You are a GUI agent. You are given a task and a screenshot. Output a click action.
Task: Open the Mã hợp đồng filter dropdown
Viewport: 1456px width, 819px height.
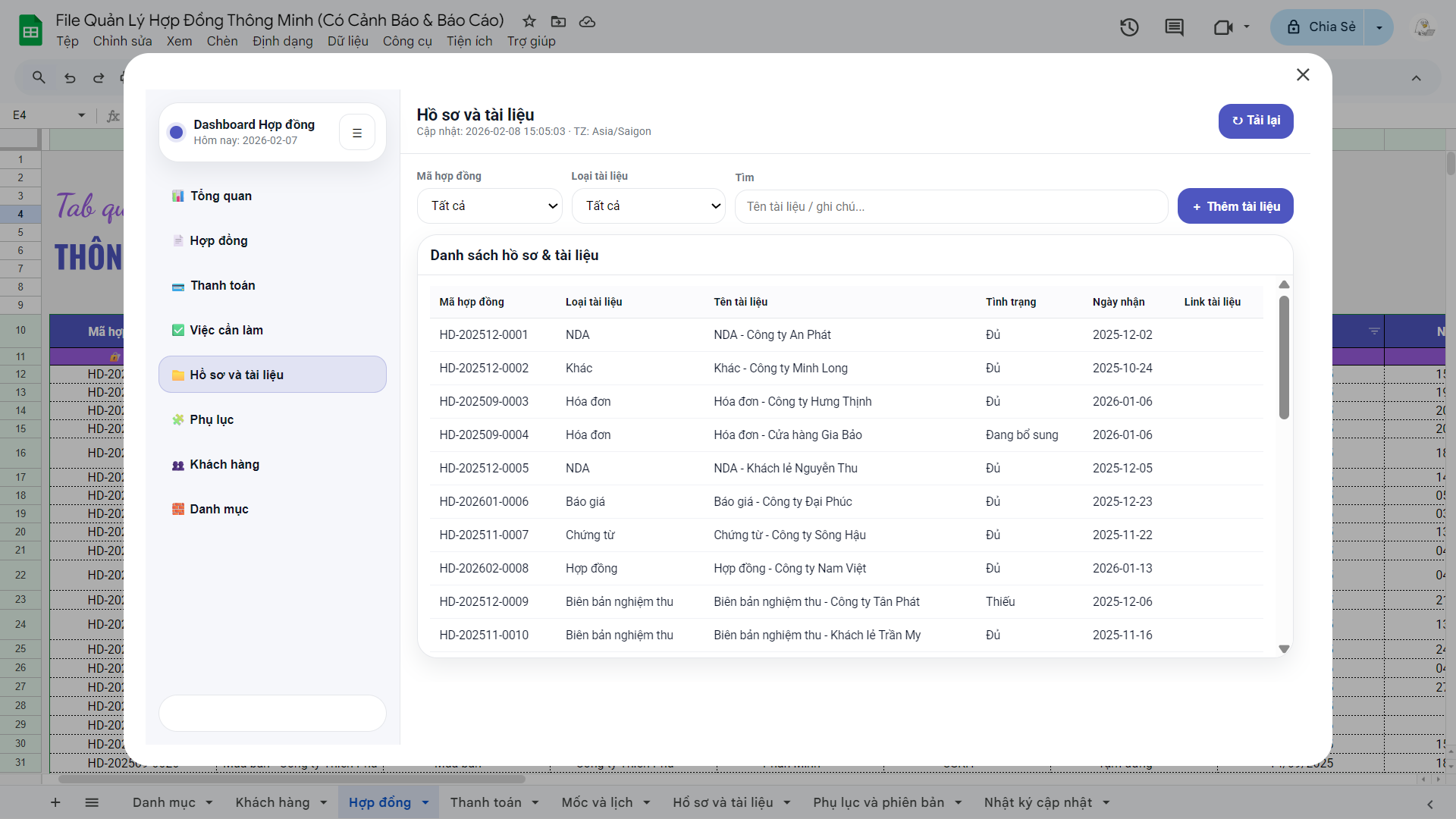[x=490, y=206]
